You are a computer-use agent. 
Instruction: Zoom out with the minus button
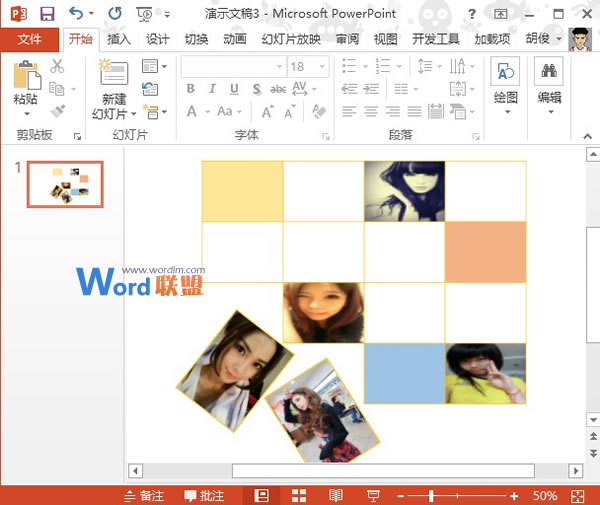(x=401, y=497)
